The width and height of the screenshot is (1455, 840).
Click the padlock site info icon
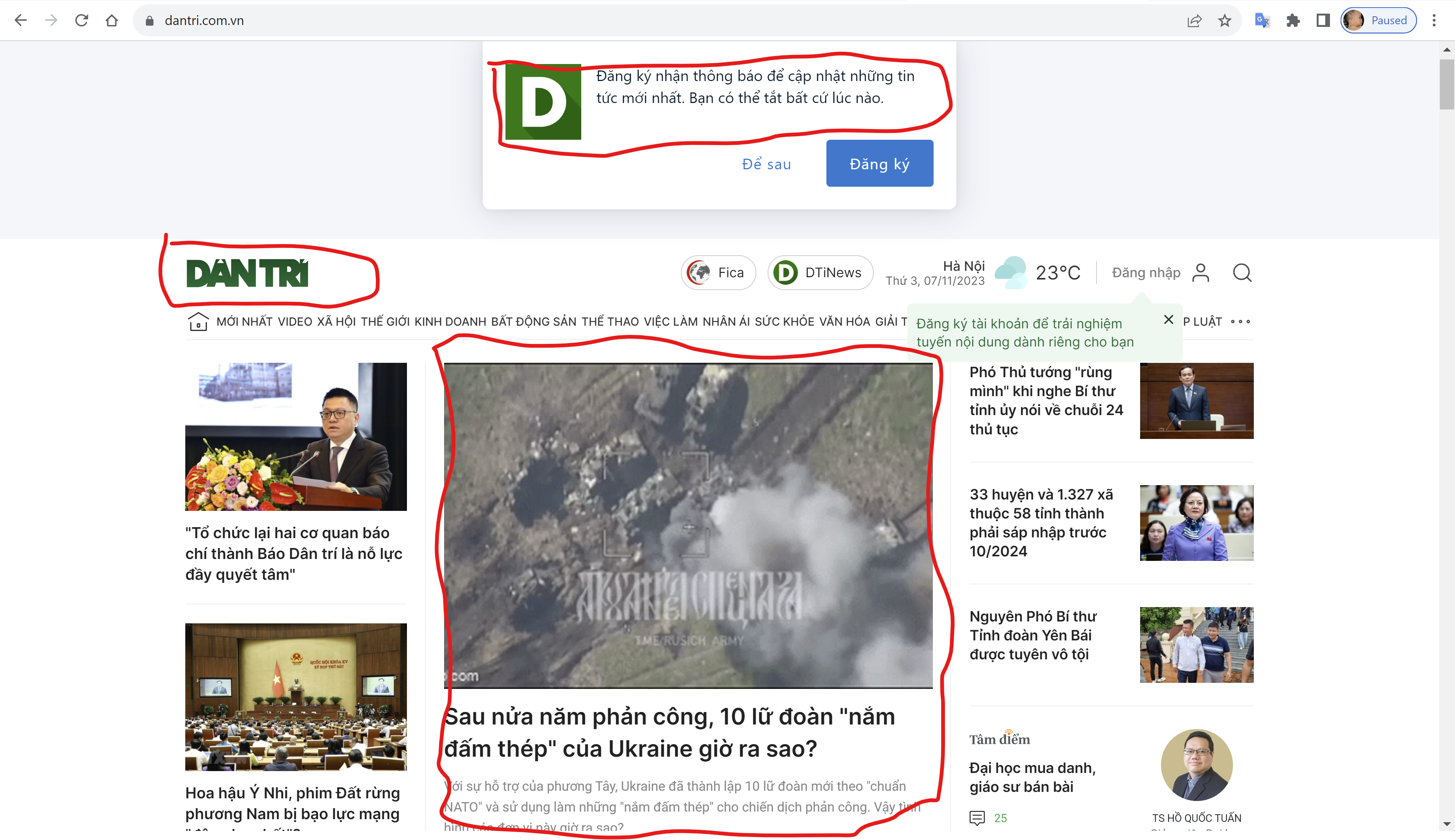click(x=150, y=21)
